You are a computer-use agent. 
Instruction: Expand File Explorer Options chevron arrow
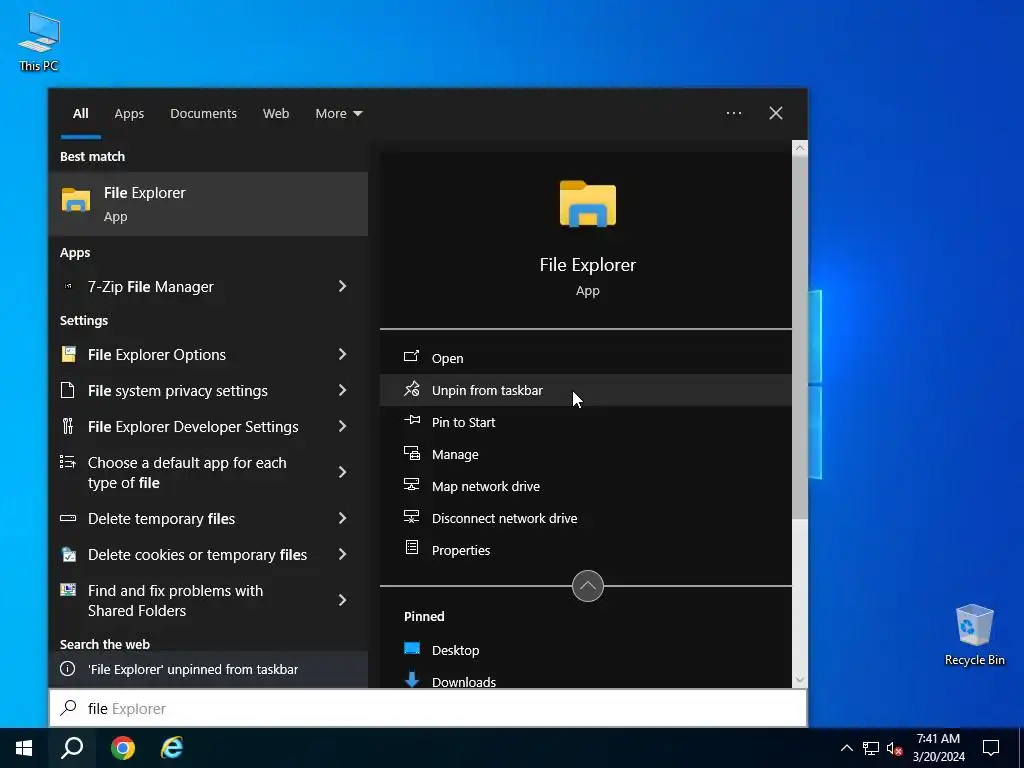[342, 354]
